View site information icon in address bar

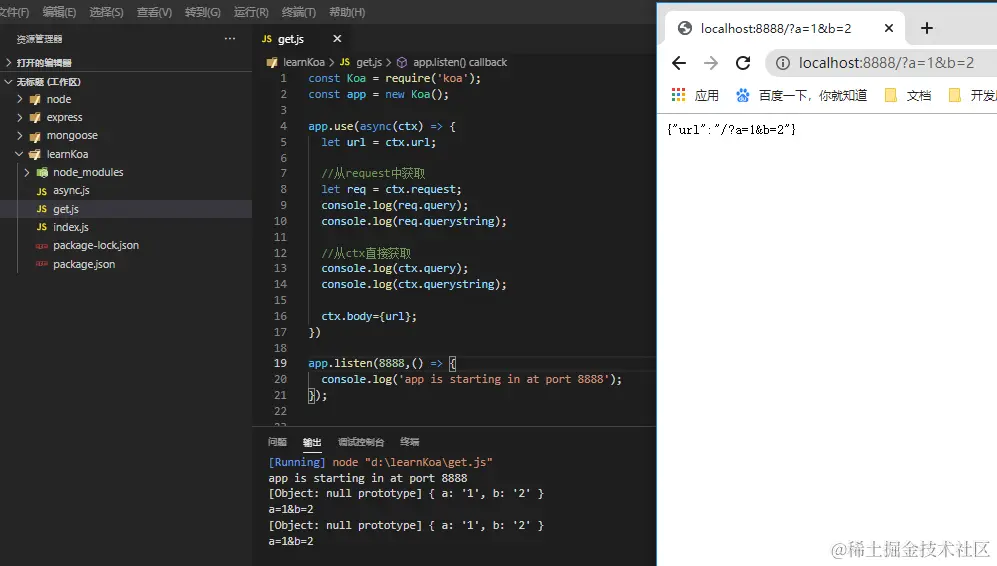783,63
